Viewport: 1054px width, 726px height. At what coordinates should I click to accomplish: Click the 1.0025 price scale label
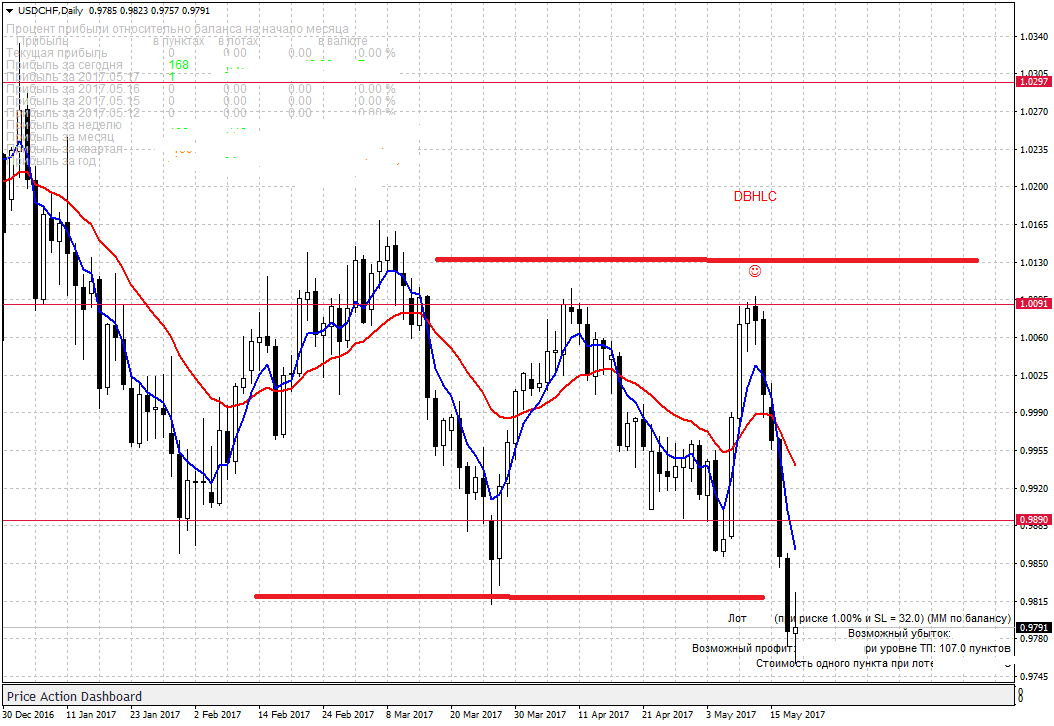tap(1034, 375)
